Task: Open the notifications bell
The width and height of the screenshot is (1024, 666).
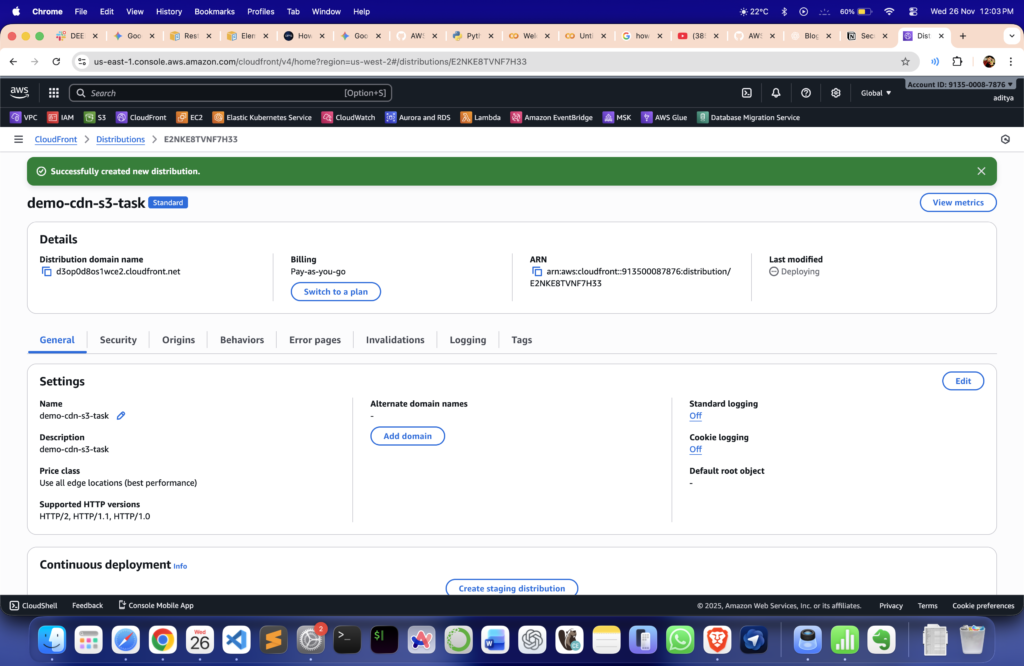Action: coord(776,93)
